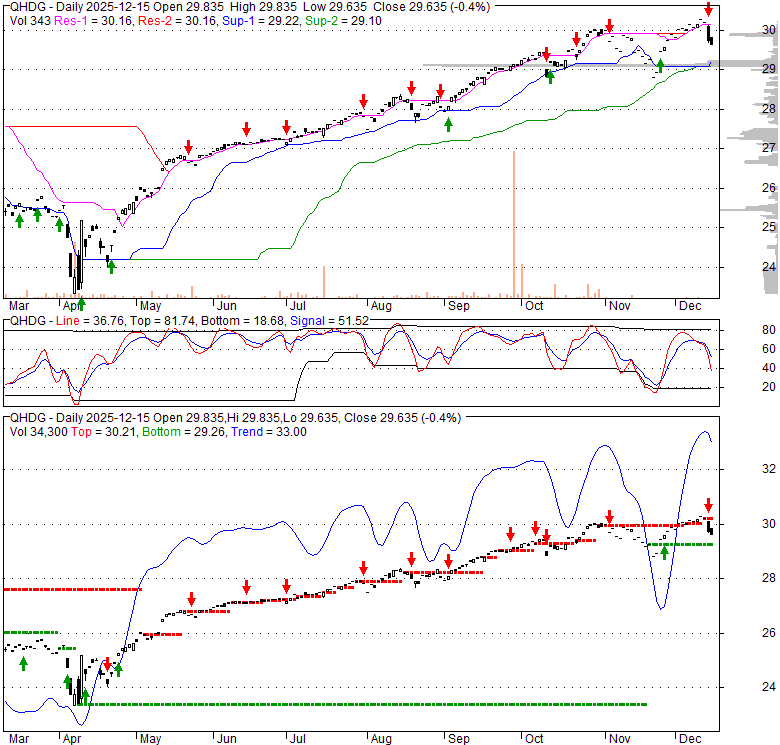Viewport: 780px width, 745px height.
Task: Select the May label on the bottom chart axis
Action: (x=151, y=741)
